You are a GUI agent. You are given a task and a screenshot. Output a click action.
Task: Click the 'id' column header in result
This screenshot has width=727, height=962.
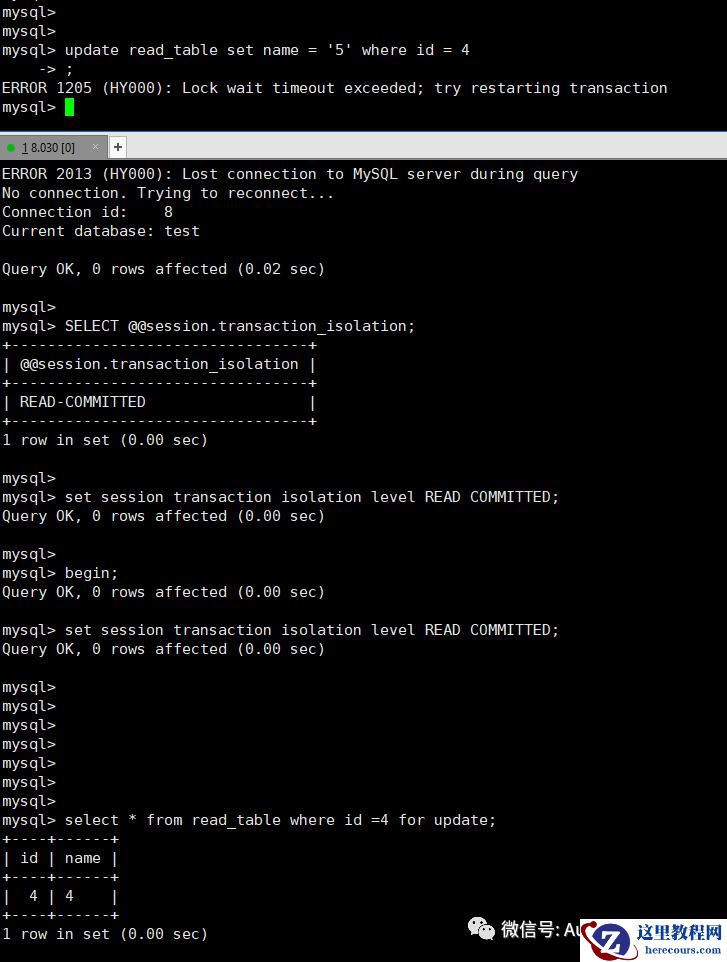[29, 858]
